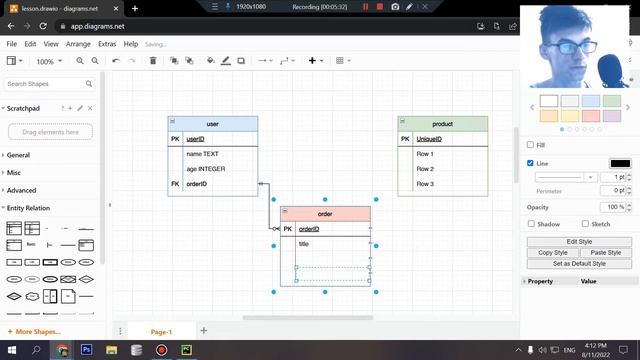This screenshot has width=640, height=360.
Task: Send selection to back icon
Action: coord(189,61)
